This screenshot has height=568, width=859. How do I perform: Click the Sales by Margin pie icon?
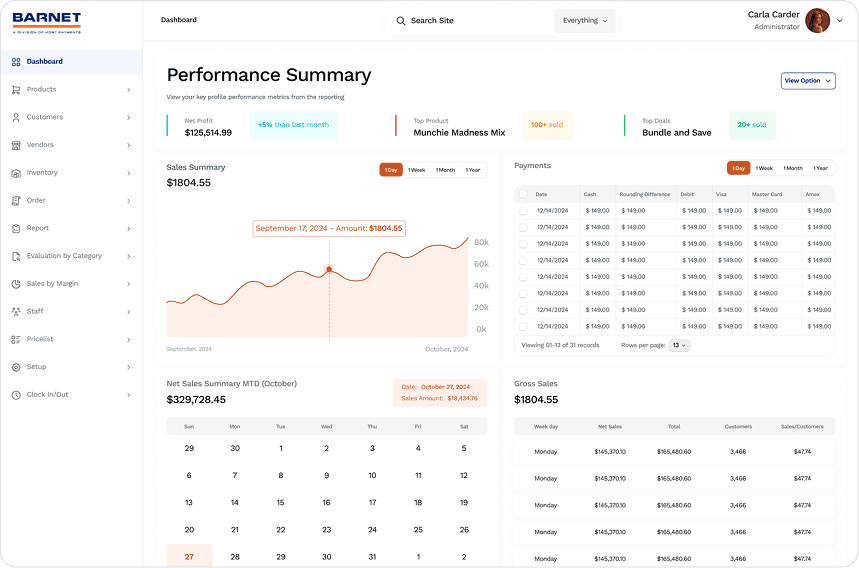[x=16, y=284]
